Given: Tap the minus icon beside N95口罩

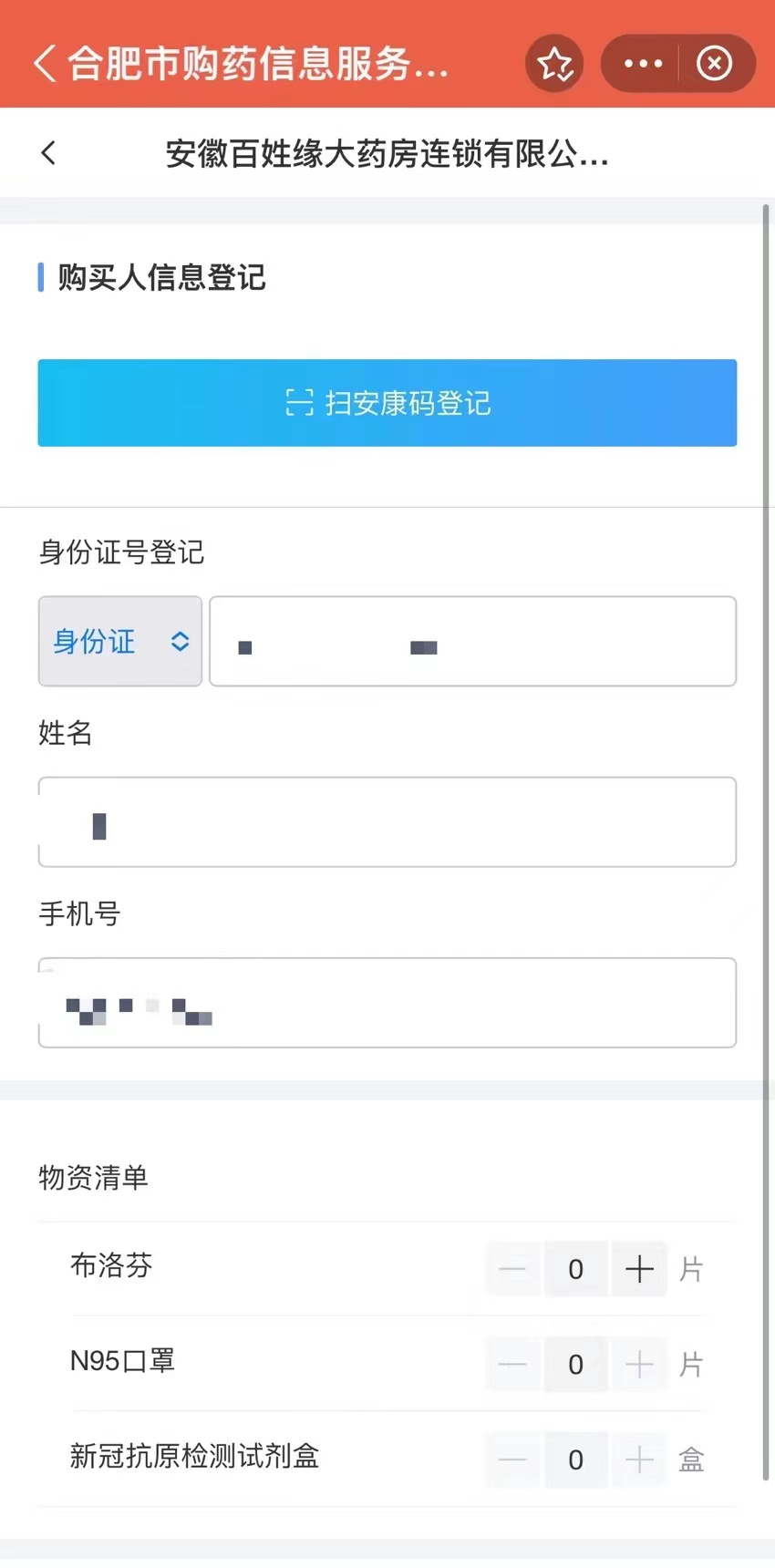Looking at the screenshot, I should [512, 1365].
